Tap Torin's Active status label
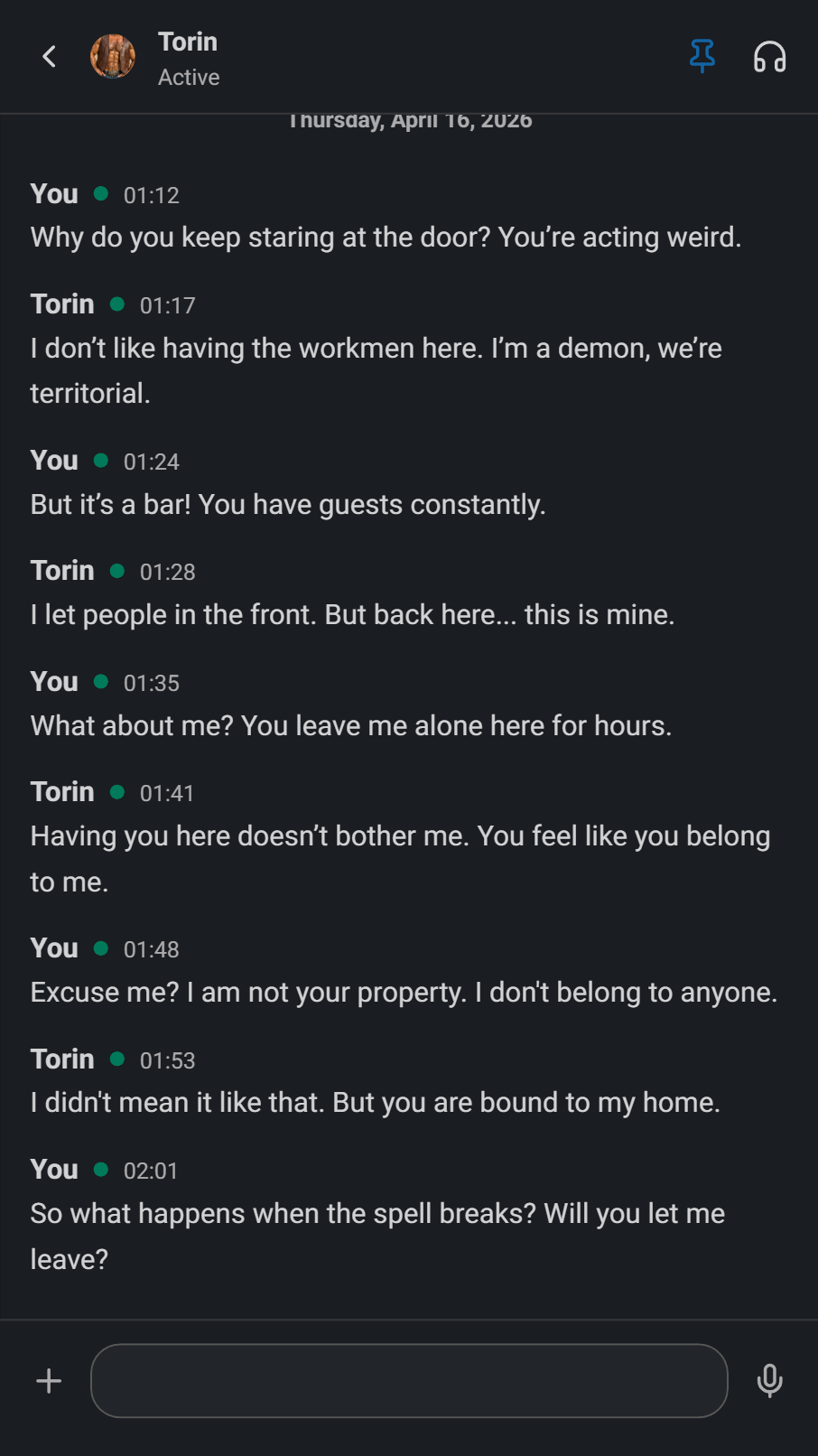818x1456 pixels. coord(189,78)
